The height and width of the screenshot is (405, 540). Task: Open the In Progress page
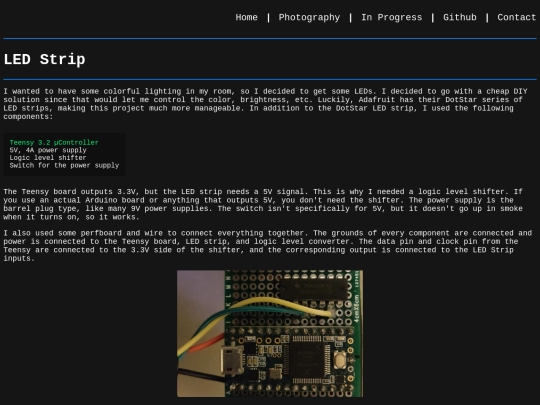(391, 17)
